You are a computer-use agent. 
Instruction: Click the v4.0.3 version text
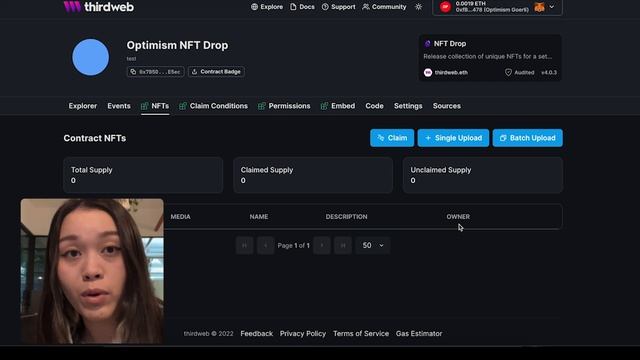click(x=549, y=72)
